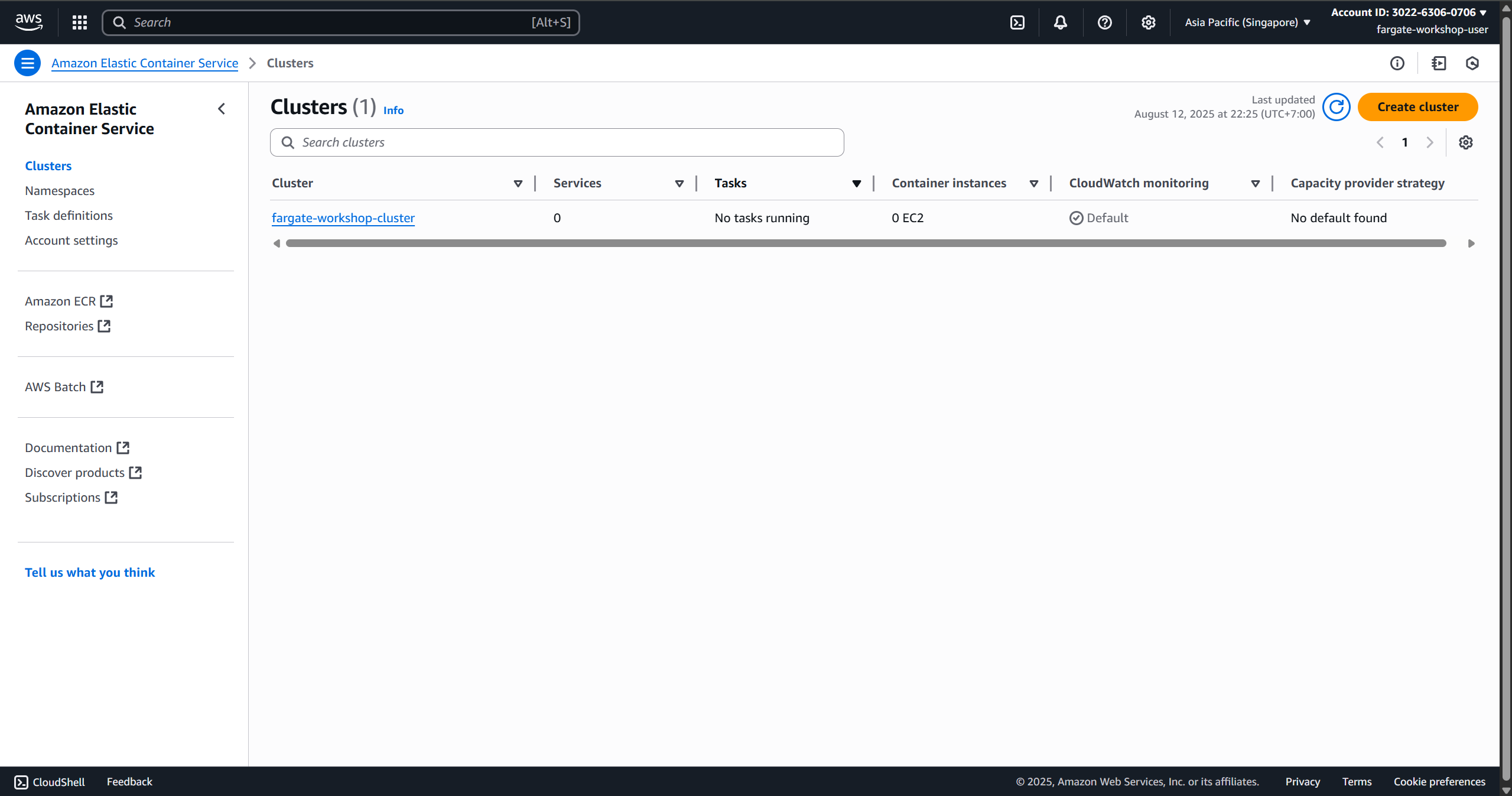The image size is (1512, 796).
Task: Sort by the Services column arrow
Action: click(x=679, y=184)
